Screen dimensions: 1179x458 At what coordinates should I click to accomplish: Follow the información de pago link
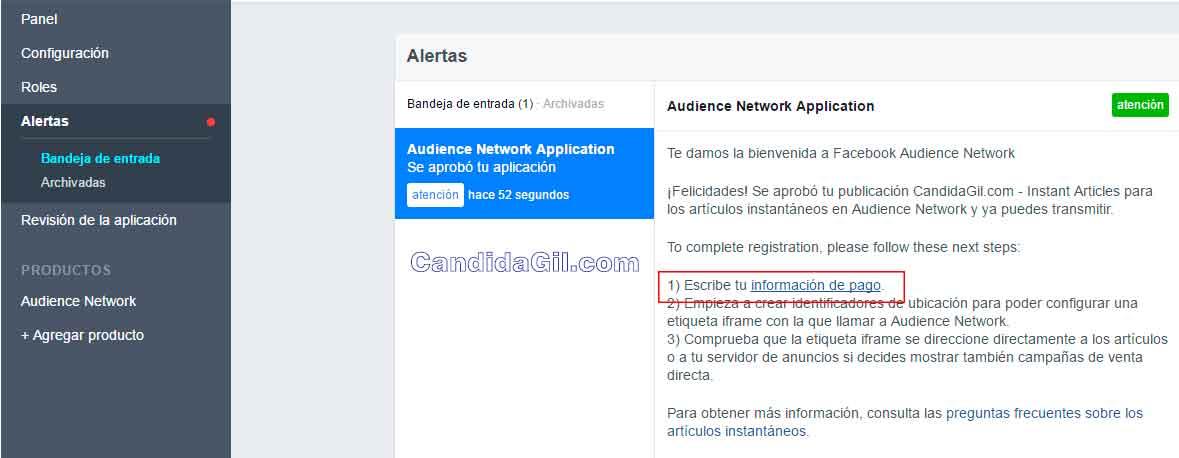tap(816, 286)
